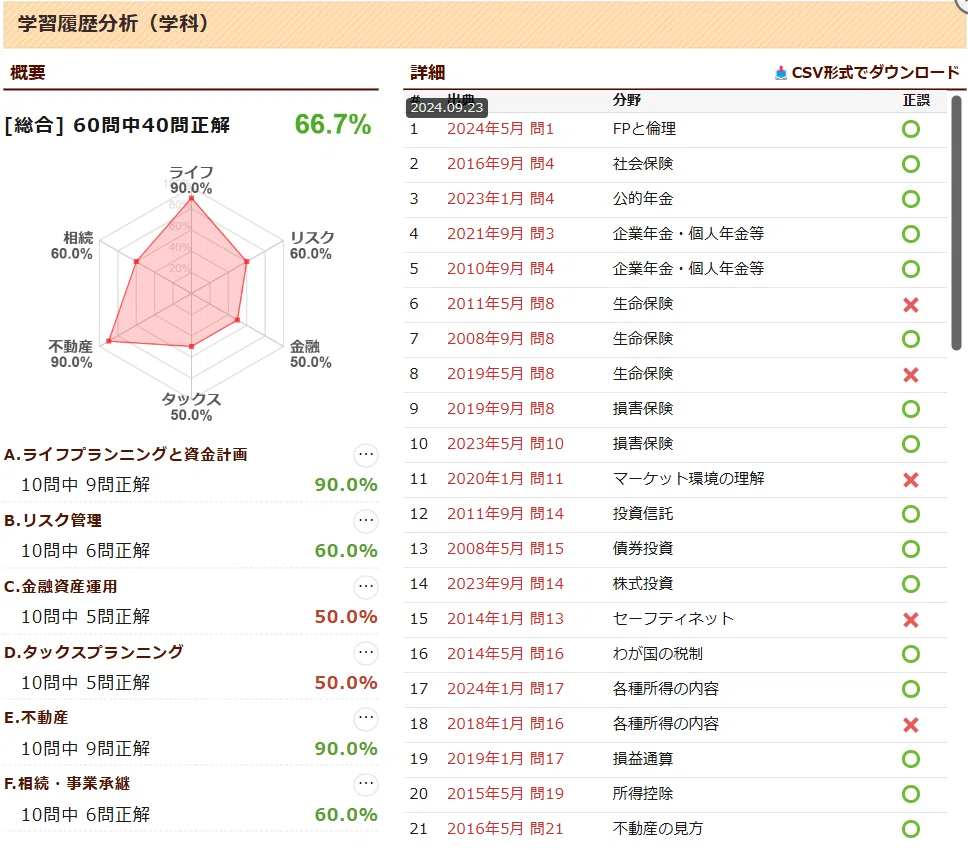Screen dimensions: 968x850
Task: Click the 2024.09.23 date tooltip
Action: click(447, 107)
